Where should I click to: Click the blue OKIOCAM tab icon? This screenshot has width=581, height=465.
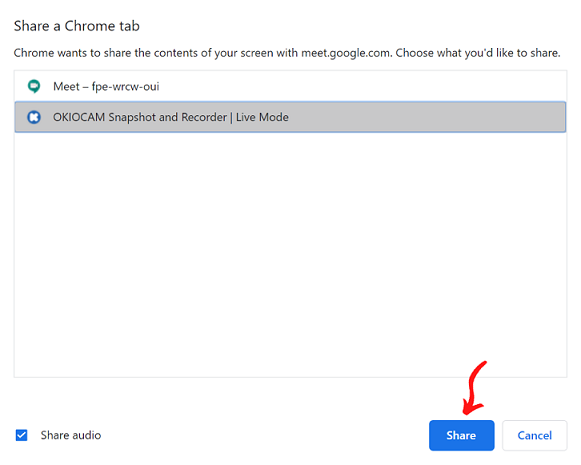(x=34, y=117)
